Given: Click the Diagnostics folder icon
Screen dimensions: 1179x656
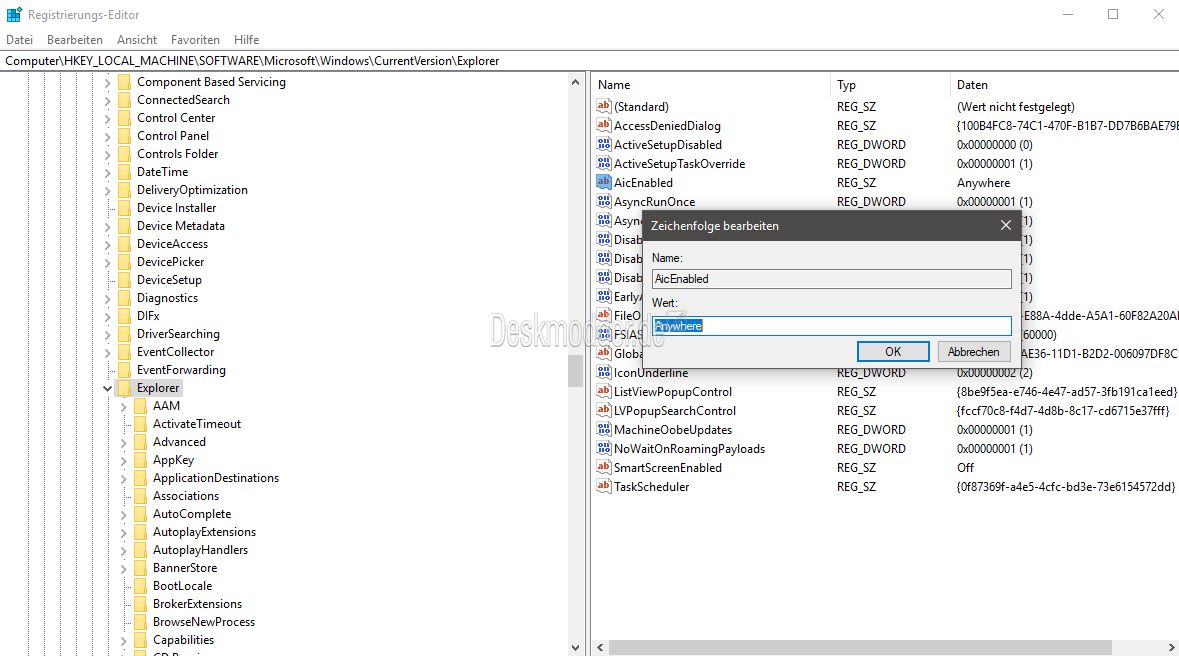Looking at the screenshot, I should coord(124,298).
